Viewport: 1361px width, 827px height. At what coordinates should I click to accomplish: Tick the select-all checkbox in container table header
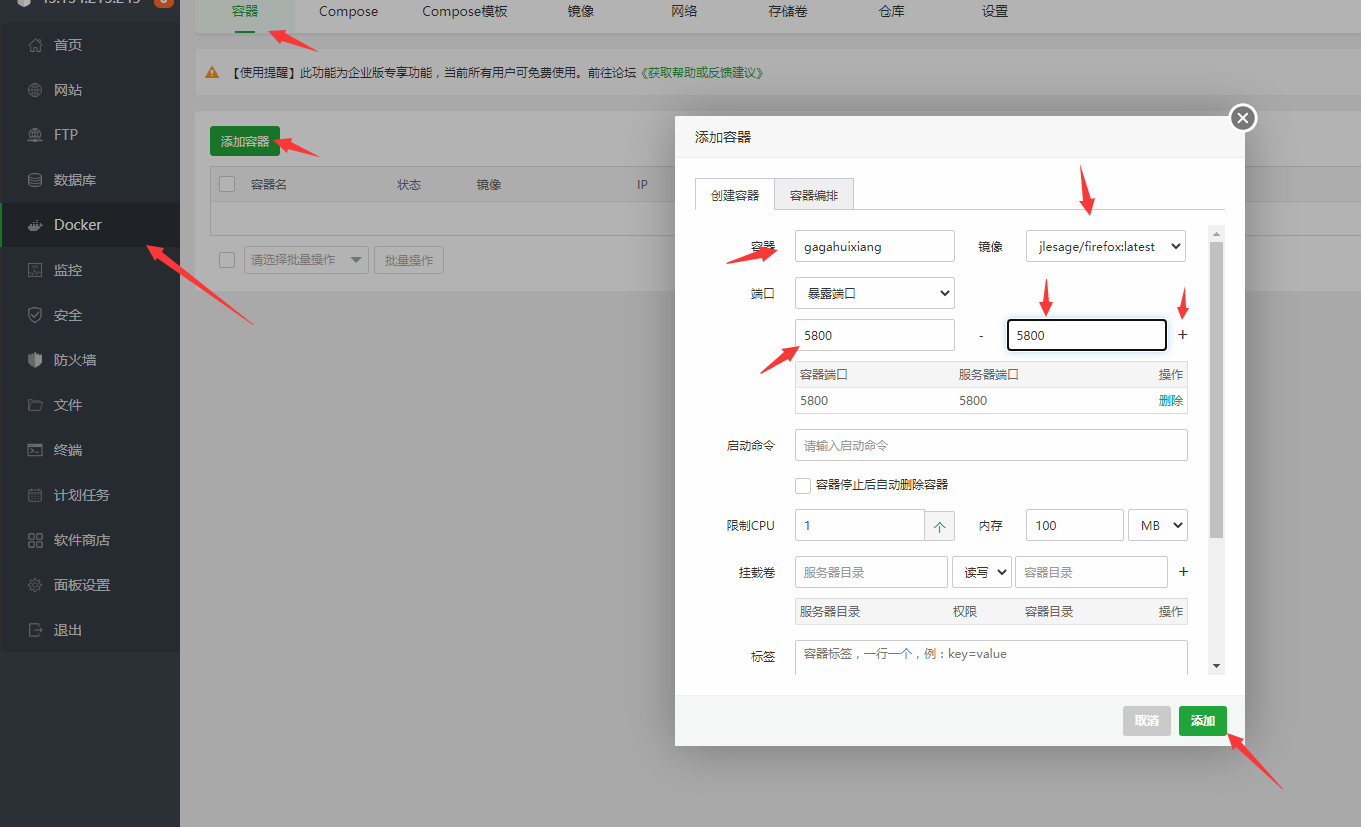click(227, 184)
